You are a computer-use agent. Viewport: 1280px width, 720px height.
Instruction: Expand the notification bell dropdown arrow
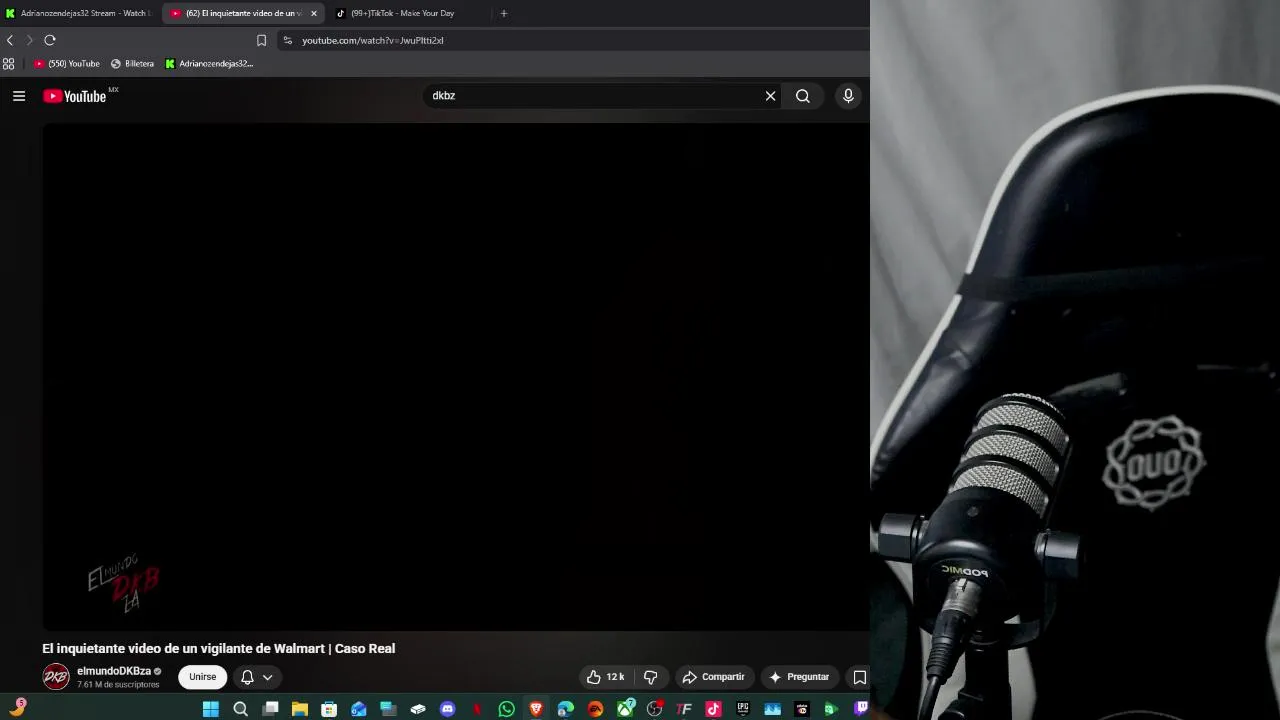pyautogui.click(x=268, y=677)
